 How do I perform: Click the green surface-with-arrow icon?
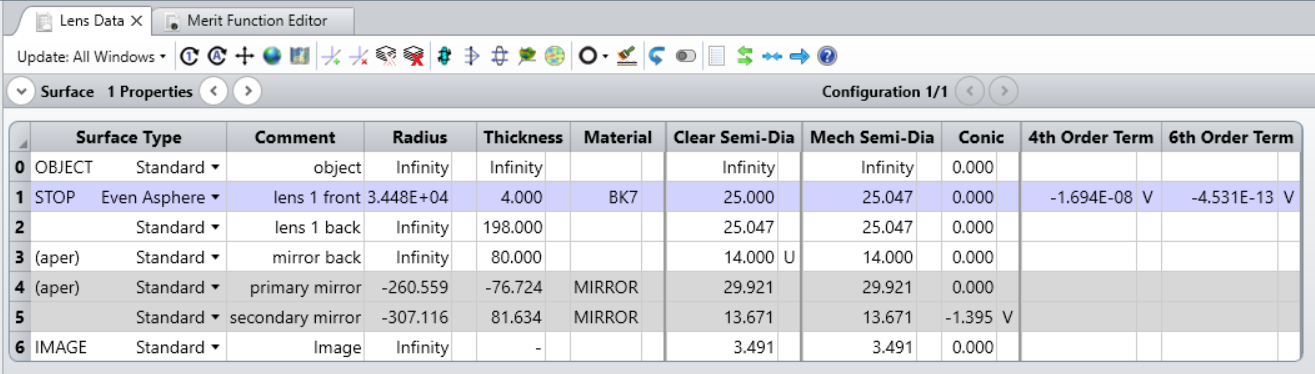(x=527, y=57)
